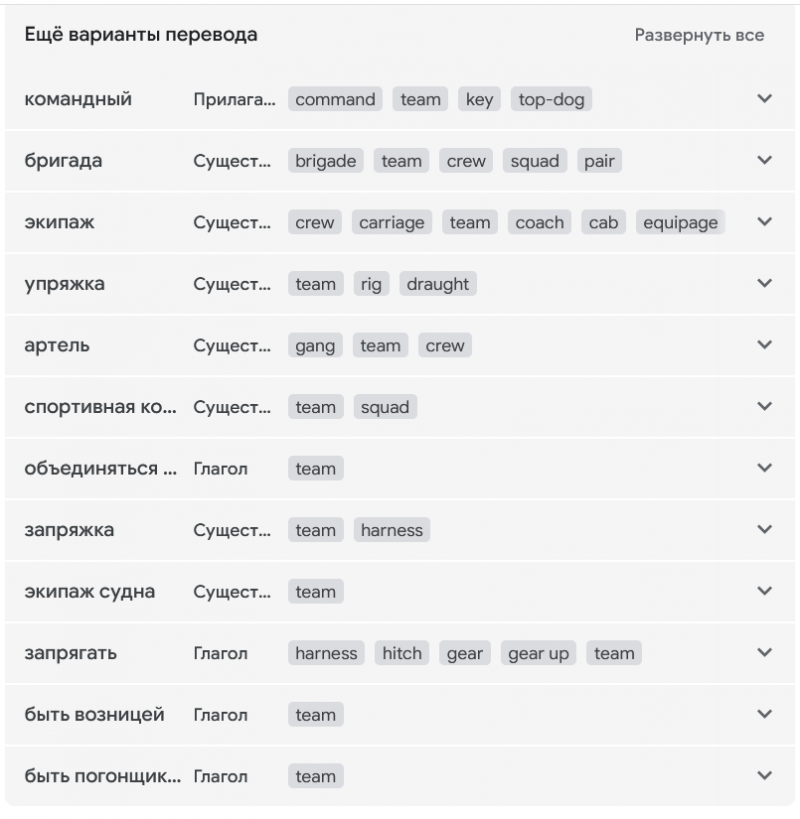Choose the "carriage" chip

392,223
